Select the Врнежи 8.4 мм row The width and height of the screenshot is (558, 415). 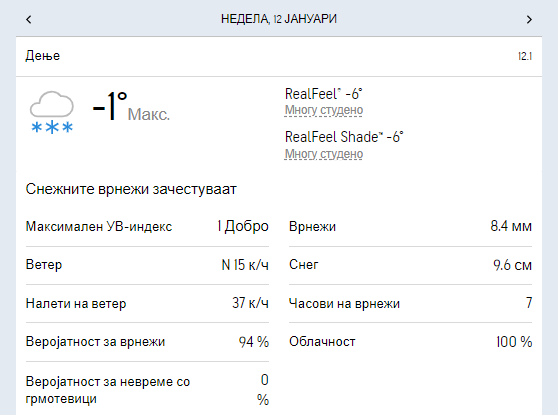click(x=410, y=226)
